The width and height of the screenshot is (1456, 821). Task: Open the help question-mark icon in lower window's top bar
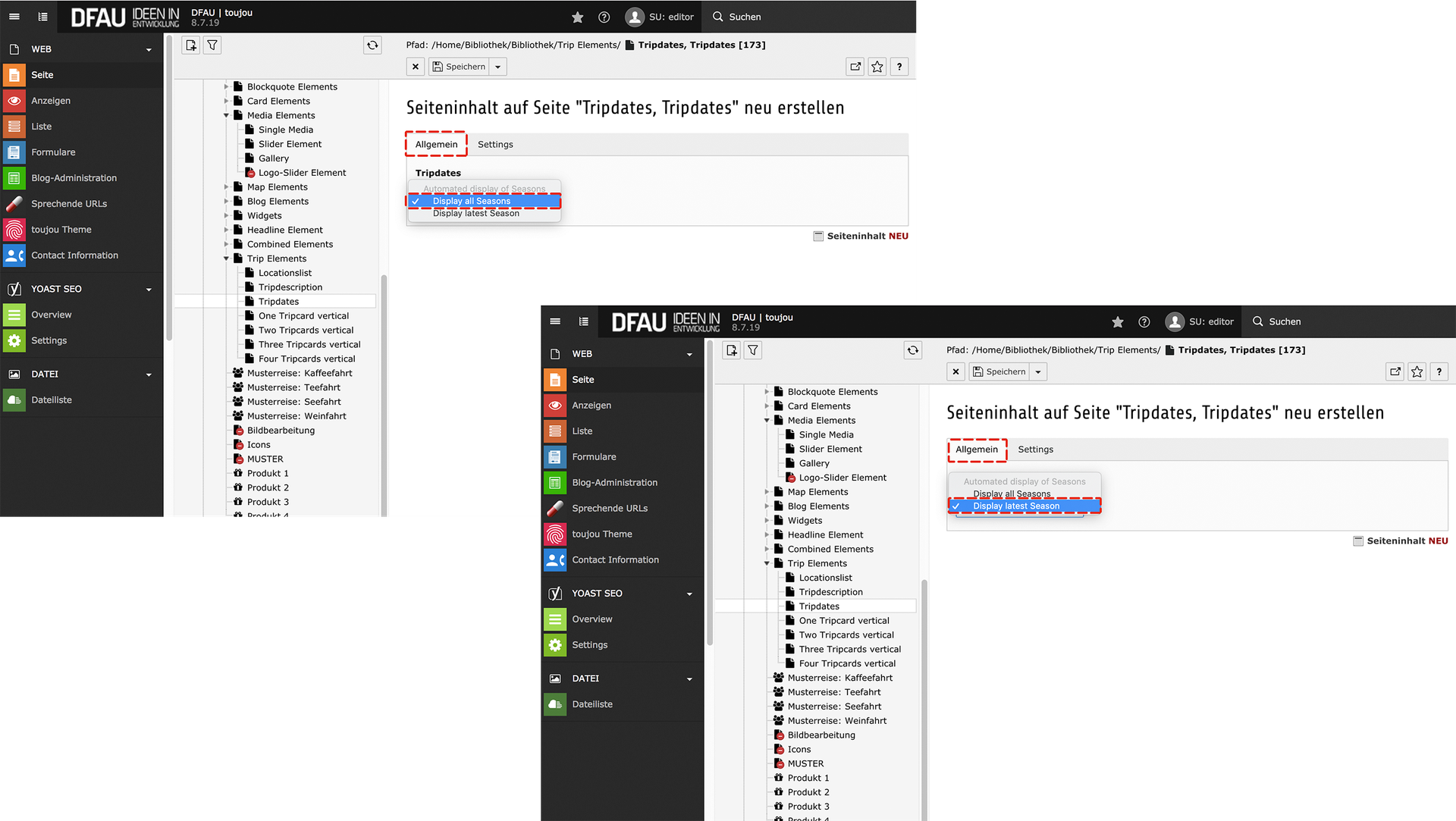[1144, 321]
